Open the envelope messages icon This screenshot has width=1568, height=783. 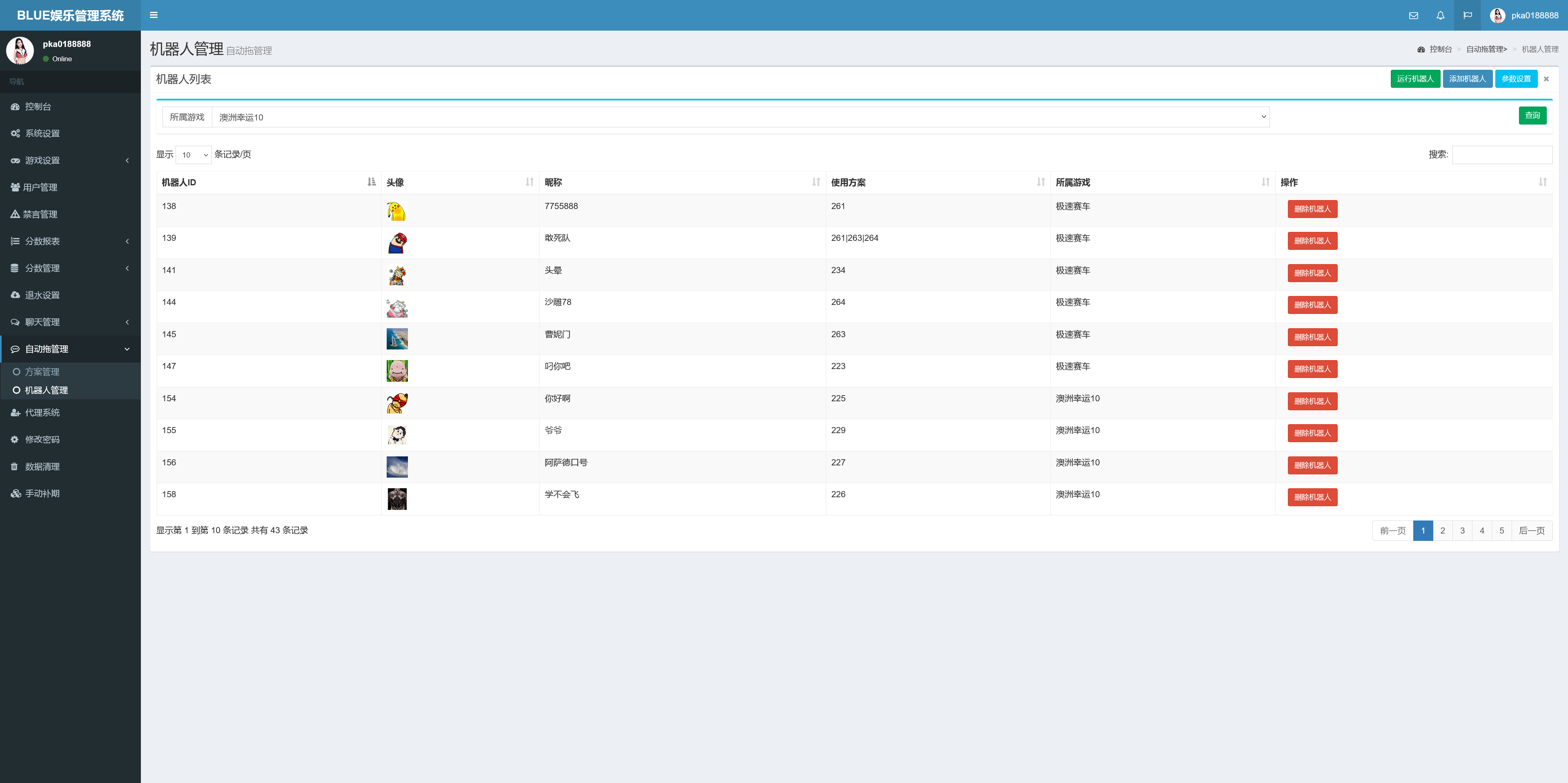pyautogui.click(x=1413, y=15)
